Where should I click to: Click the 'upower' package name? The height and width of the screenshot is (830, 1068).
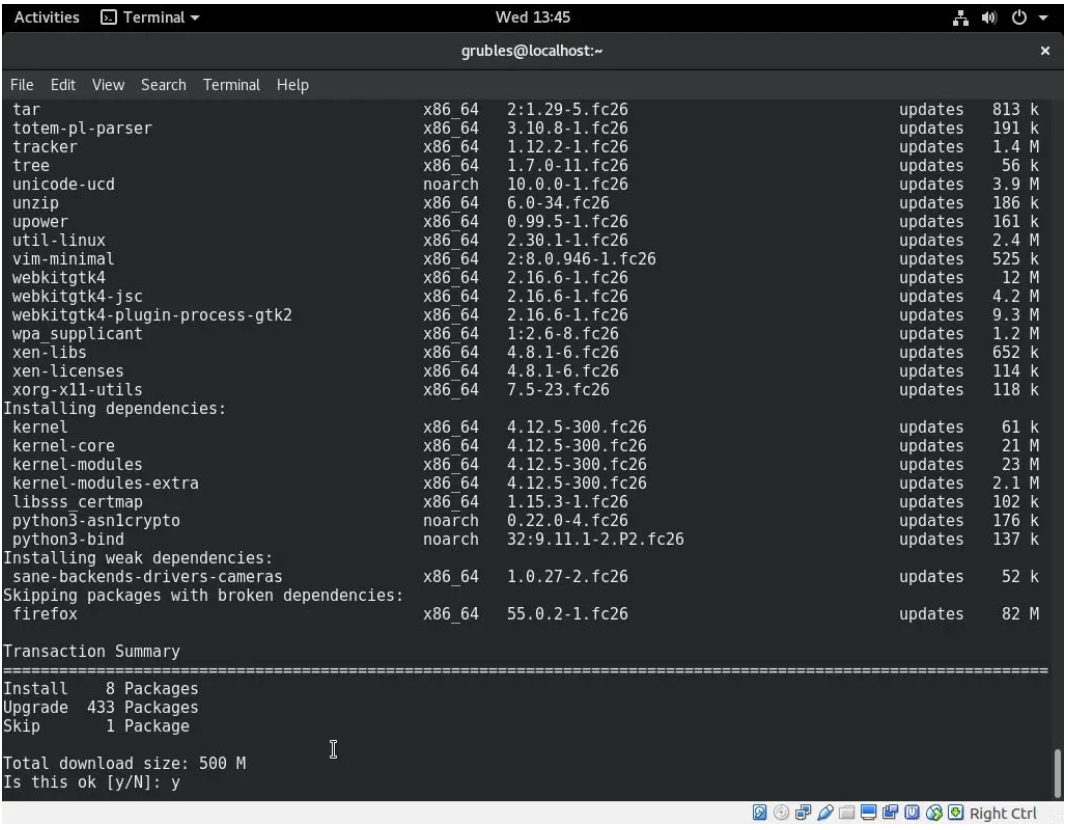click(40, 222)
